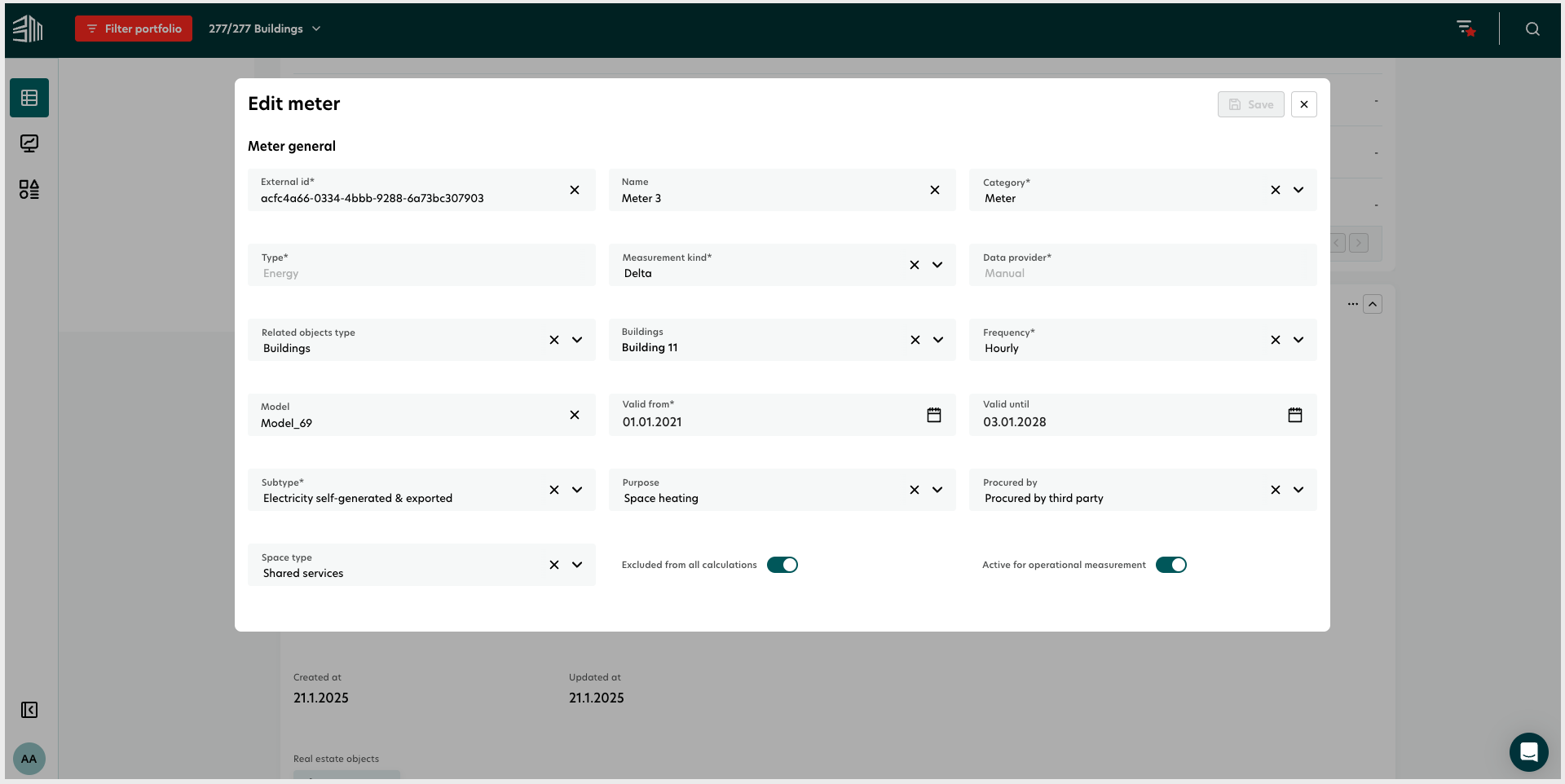Expand the Related objects type dropdown

point(577,340)
